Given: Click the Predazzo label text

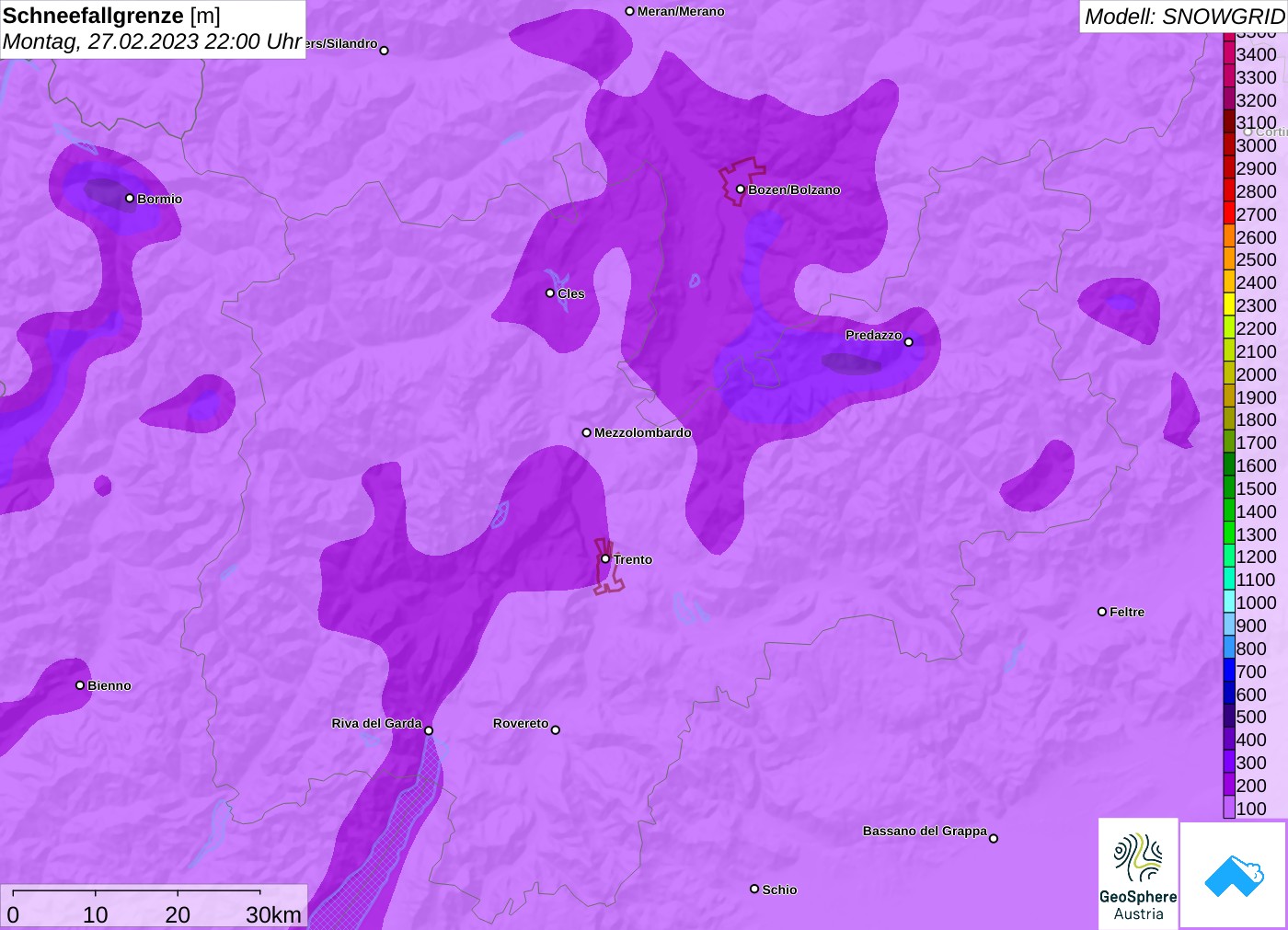Looking at the screenshot, I should point(873,335).
